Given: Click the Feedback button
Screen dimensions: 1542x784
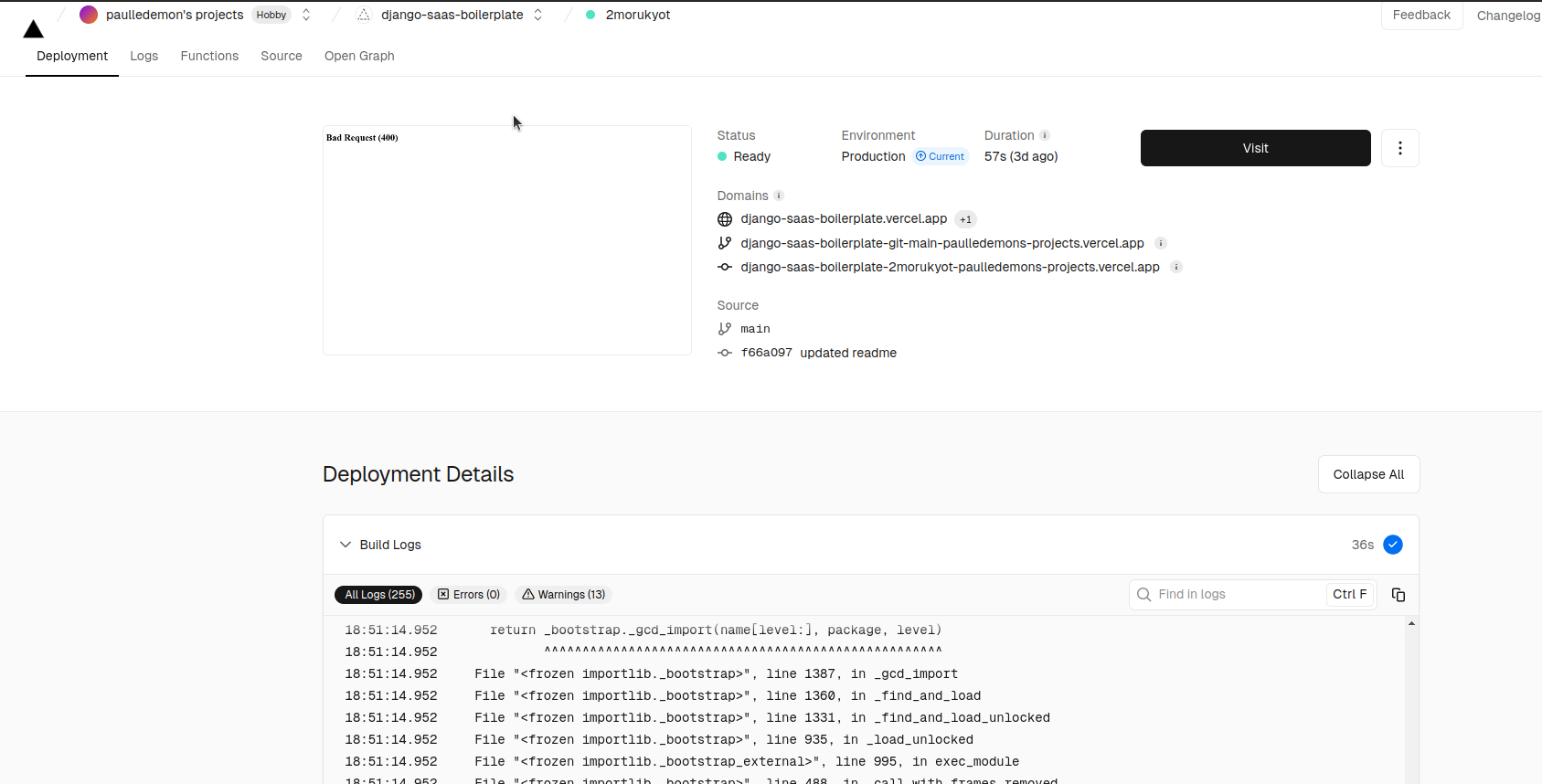Looking at the screenshot, I should [1421, 15].
